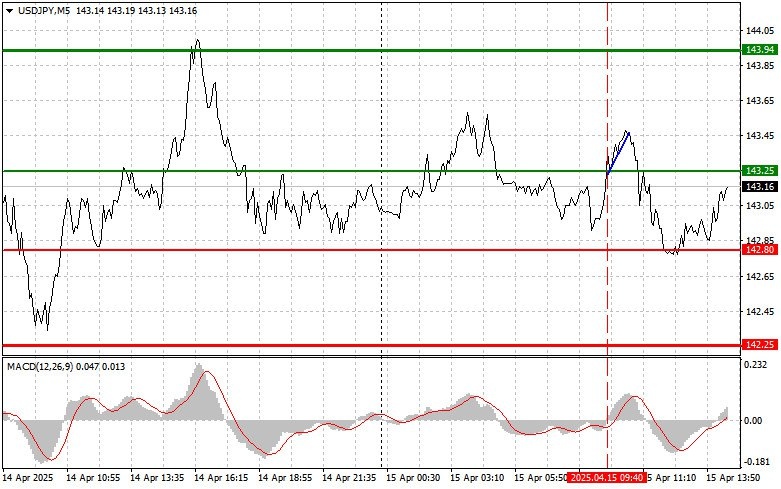Click the 142.45 price scale value
Viewport: 781px width, 489px height.
760,312
